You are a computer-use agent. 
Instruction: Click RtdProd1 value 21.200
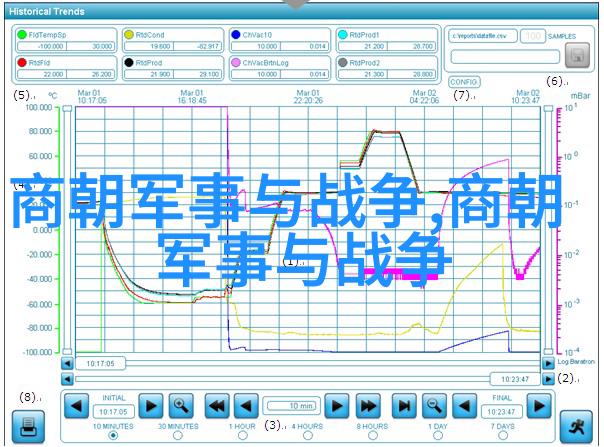[362, 46]
